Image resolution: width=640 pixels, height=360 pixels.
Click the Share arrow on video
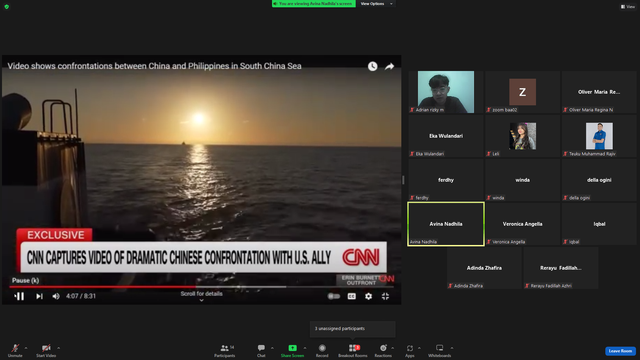click(x=389, y=66)
